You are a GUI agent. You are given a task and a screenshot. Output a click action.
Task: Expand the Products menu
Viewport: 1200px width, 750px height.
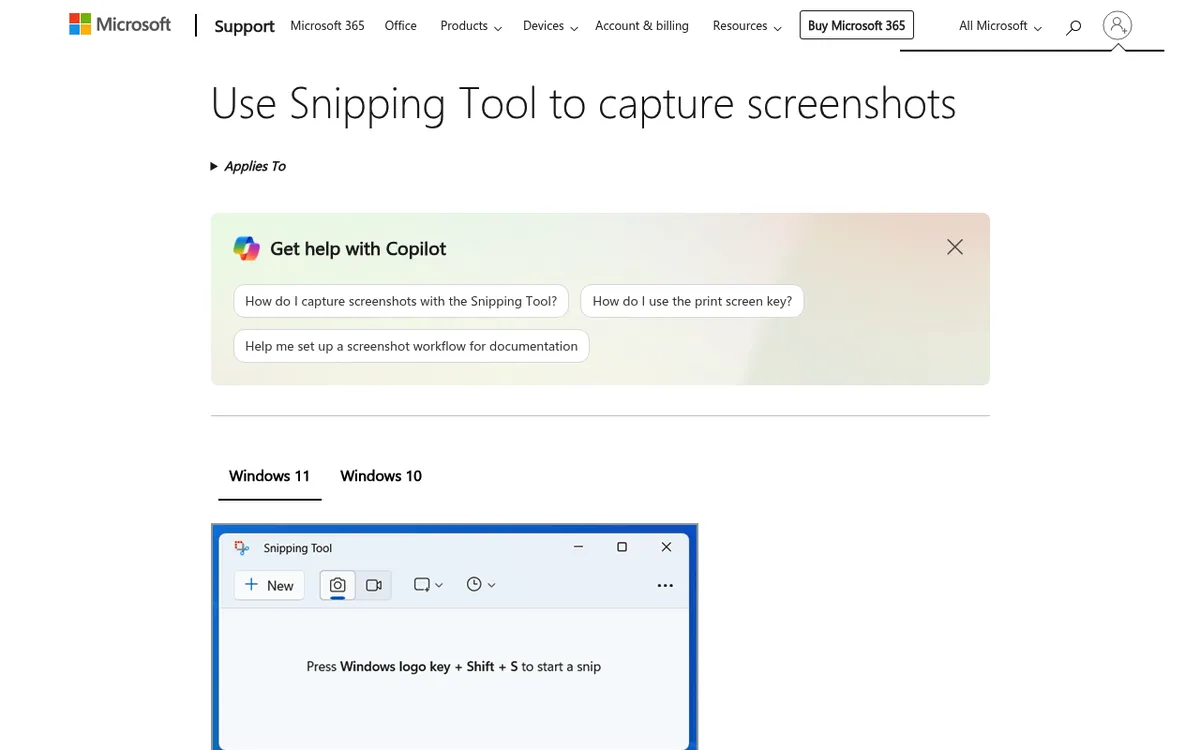471,26
